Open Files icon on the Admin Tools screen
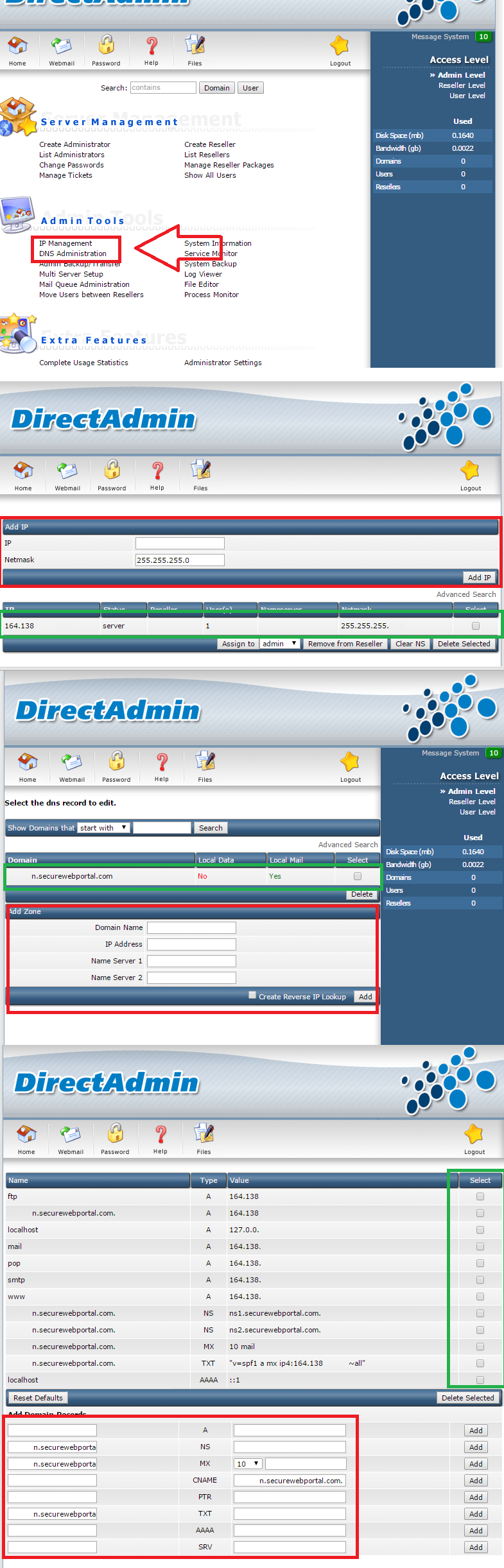Image resolution: width=504 pixels, height=1568 pixels. tap(195, 46)
